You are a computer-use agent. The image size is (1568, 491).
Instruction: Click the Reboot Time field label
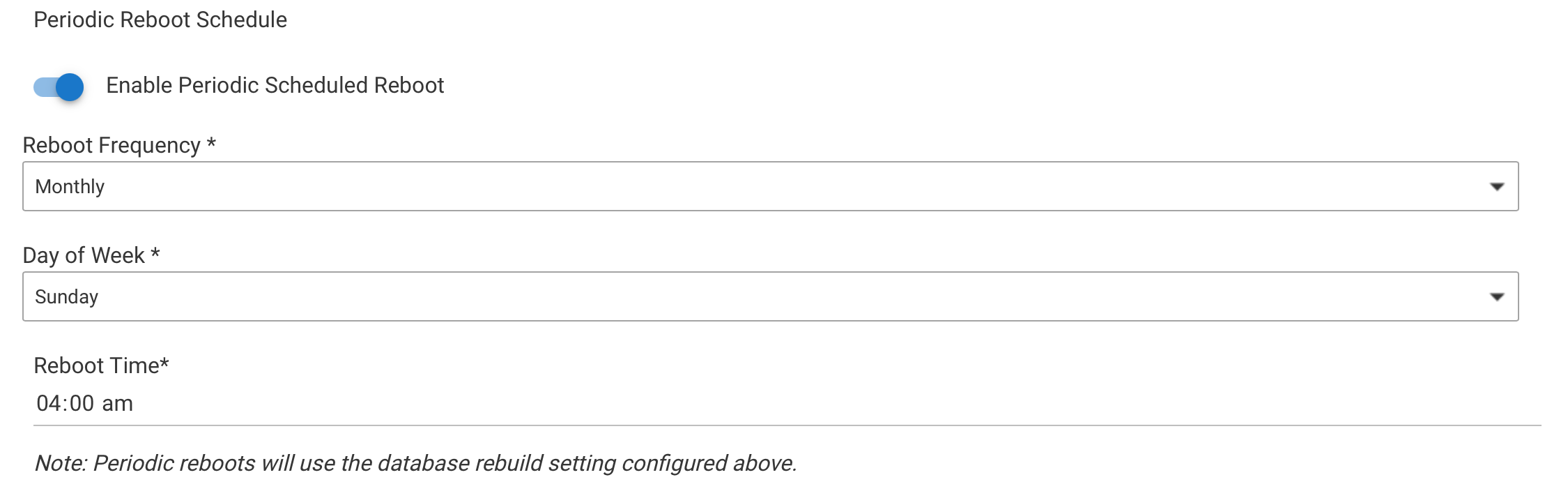pos(97,365)
